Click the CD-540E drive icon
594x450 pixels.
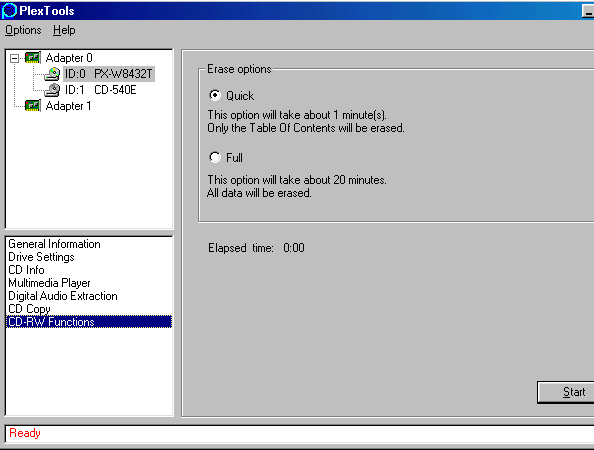click(x=52, y=90)
